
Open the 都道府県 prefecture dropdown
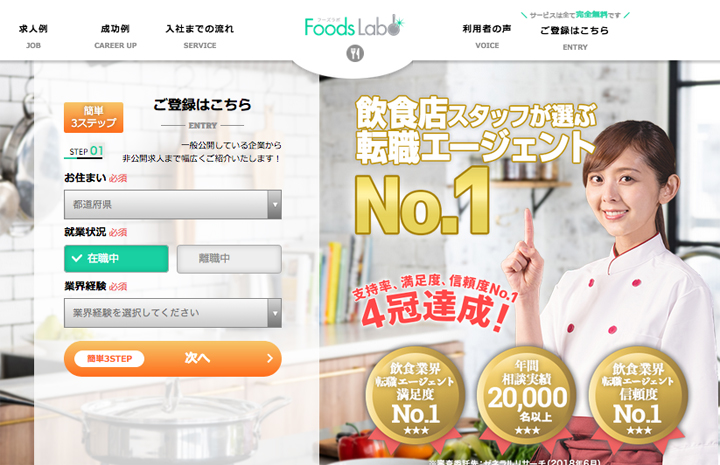[x=173, y=204]
